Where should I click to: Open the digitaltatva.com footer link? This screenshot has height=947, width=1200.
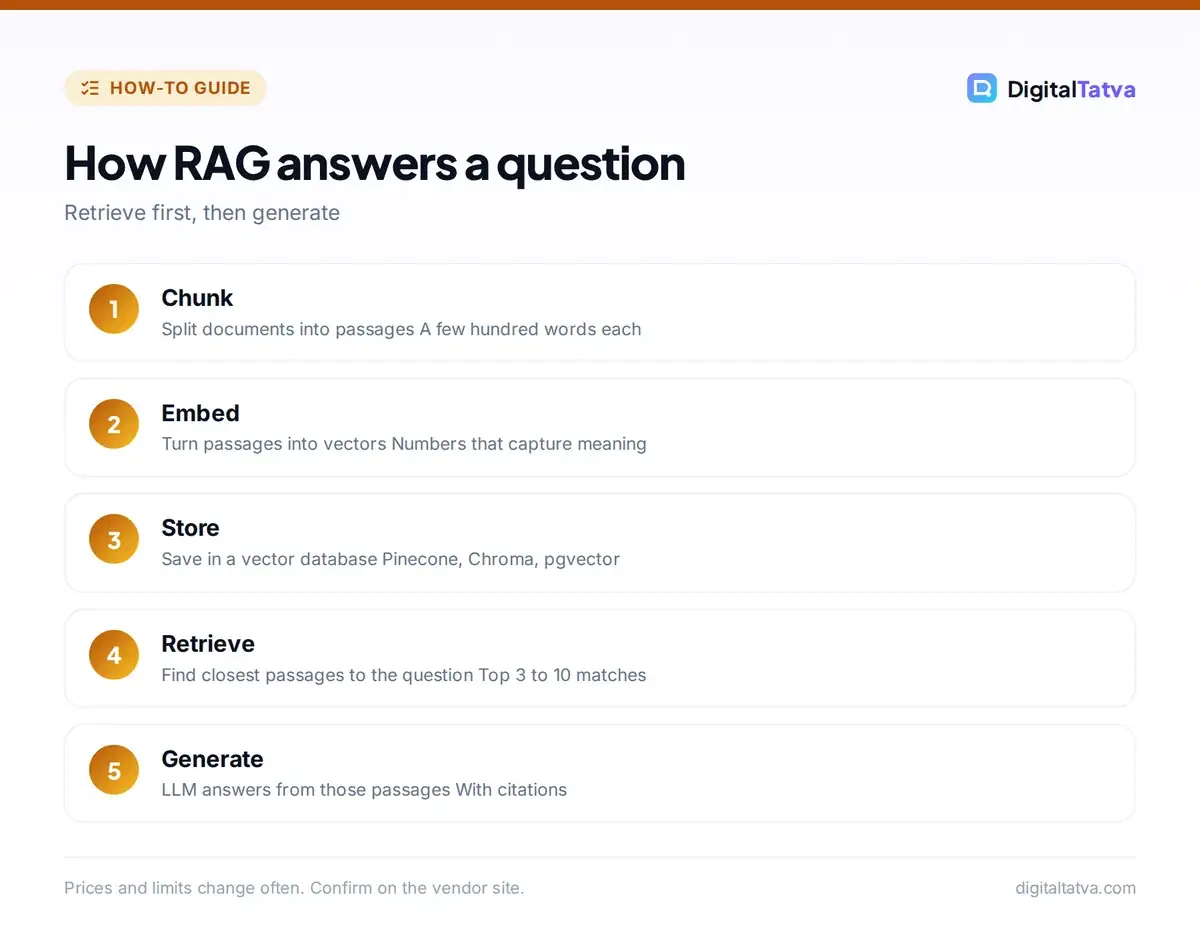click(1075, 888)
